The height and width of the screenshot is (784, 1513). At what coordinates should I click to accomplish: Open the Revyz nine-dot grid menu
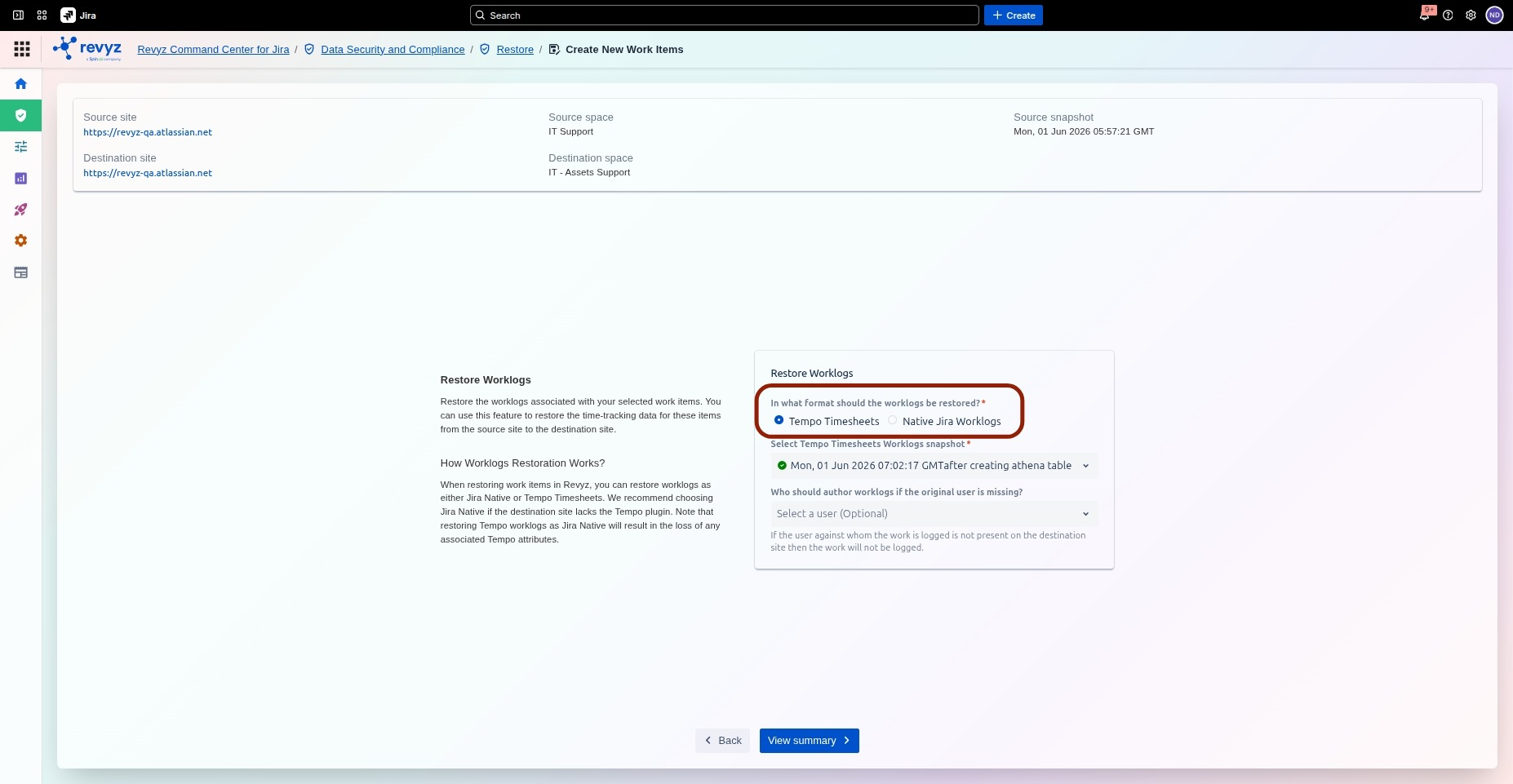[x=22, y=50]
